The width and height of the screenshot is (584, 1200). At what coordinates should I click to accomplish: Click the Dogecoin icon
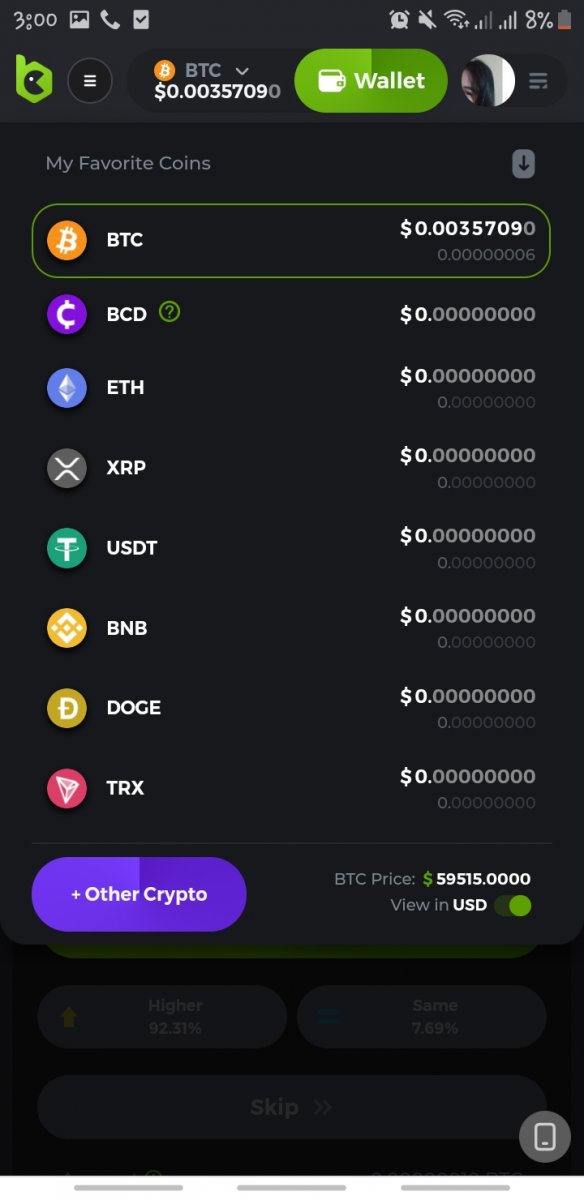point(67,708)
